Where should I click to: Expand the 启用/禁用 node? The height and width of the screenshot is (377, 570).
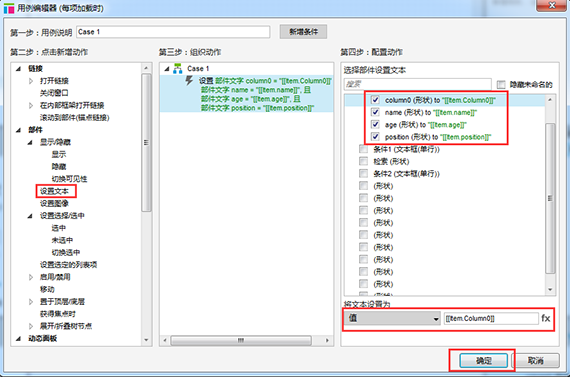click(31, 277)
